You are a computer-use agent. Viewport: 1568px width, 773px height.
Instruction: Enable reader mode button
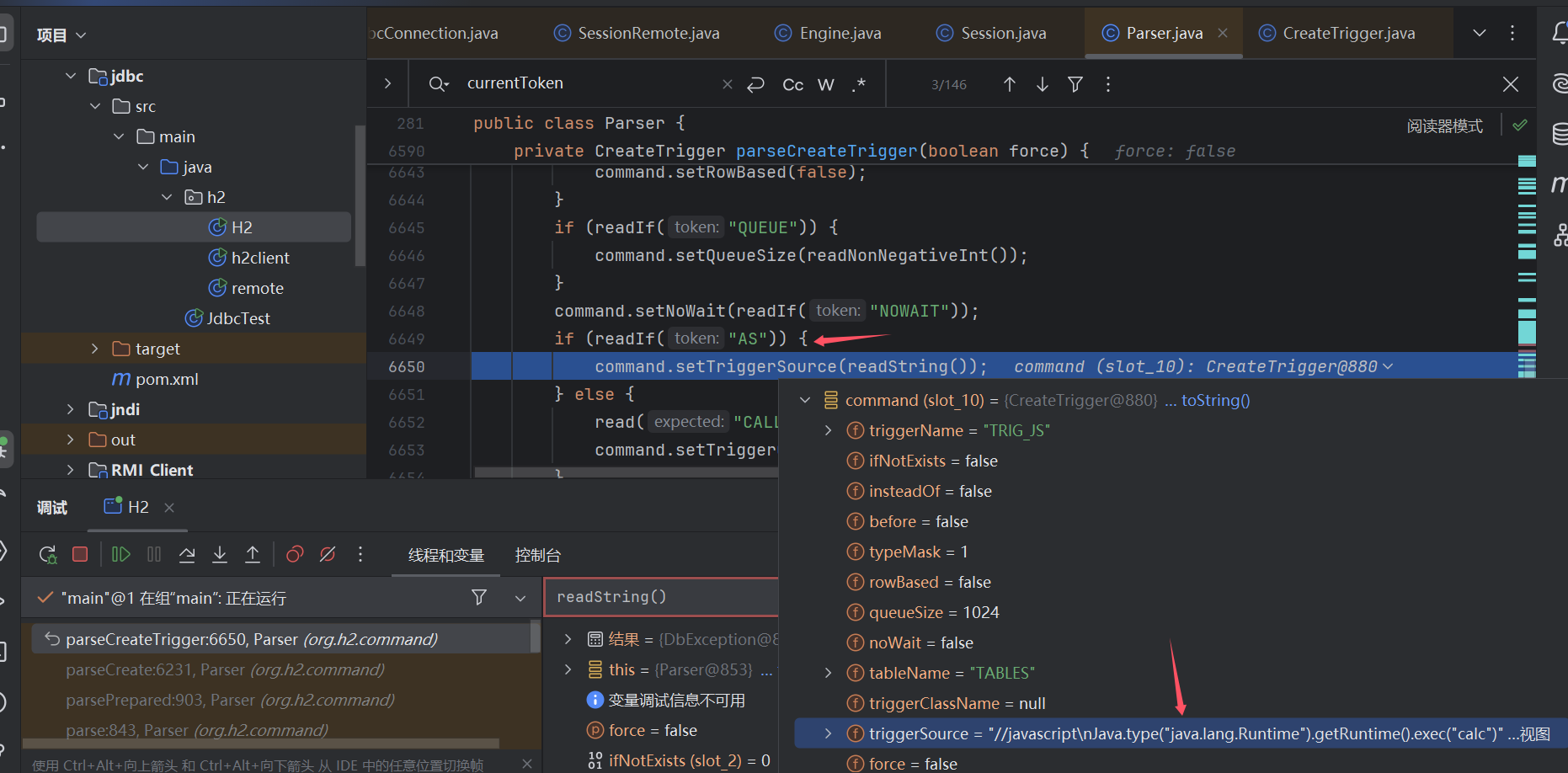(1444, 125)
